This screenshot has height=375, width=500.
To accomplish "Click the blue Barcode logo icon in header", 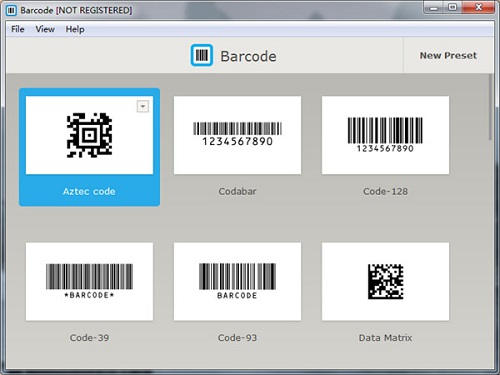I will pos(202,55).
